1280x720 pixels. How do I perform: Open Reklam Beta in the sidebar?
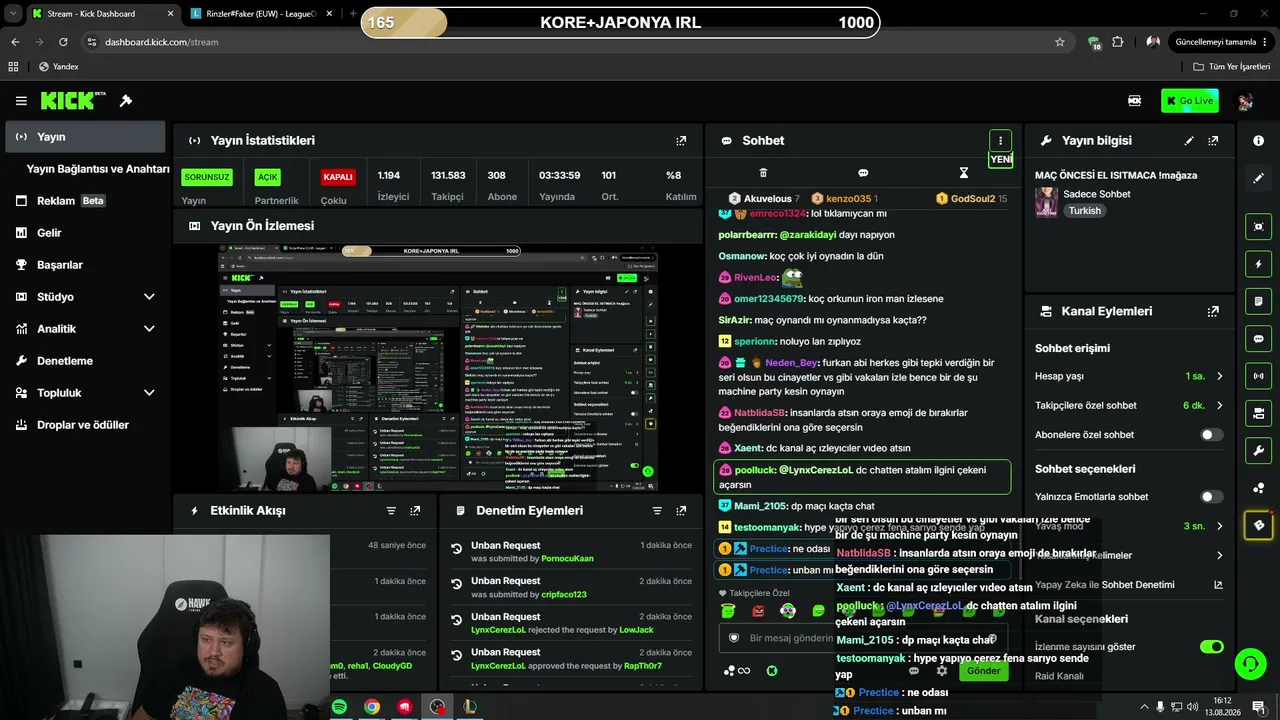(x=85, y=201)
